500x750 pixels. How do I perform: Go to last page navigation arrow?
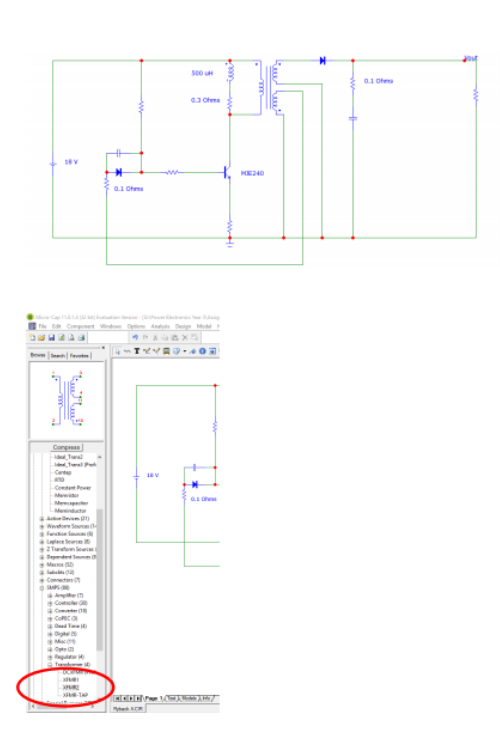pyautogui.click(x=138, y=698)
